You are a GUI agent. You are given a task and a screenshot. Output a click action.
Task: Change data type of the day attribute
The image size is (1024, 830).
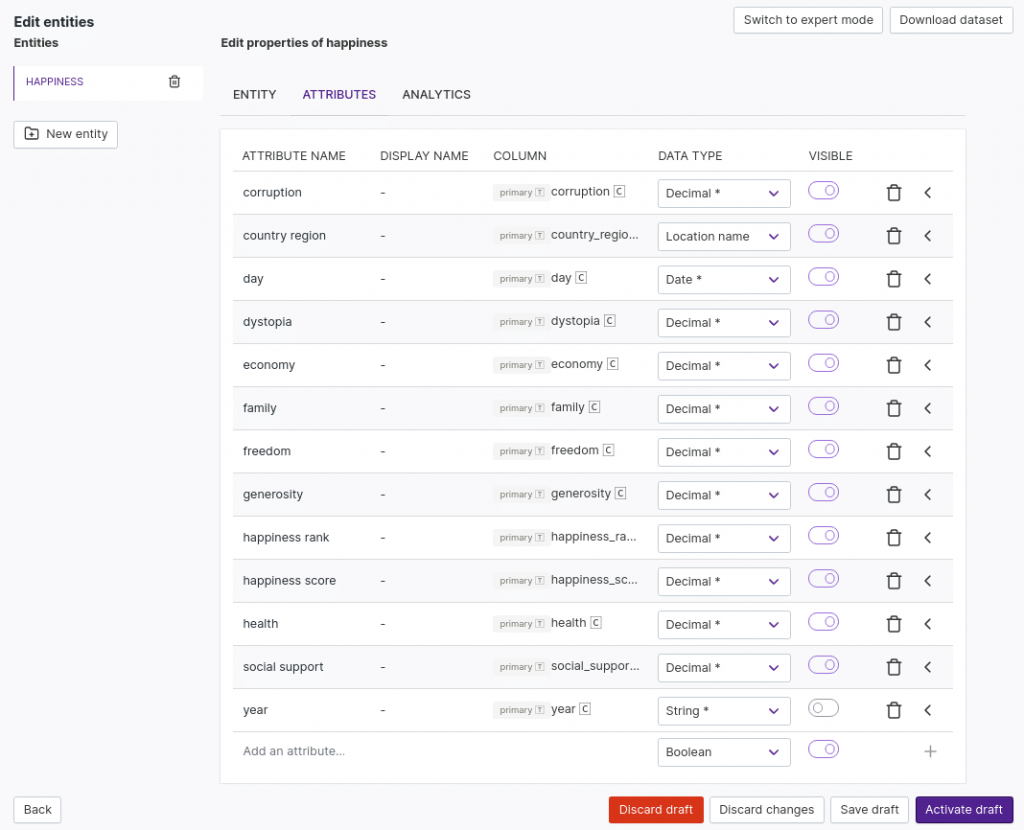pyautogui.click(x=723, y=280)
